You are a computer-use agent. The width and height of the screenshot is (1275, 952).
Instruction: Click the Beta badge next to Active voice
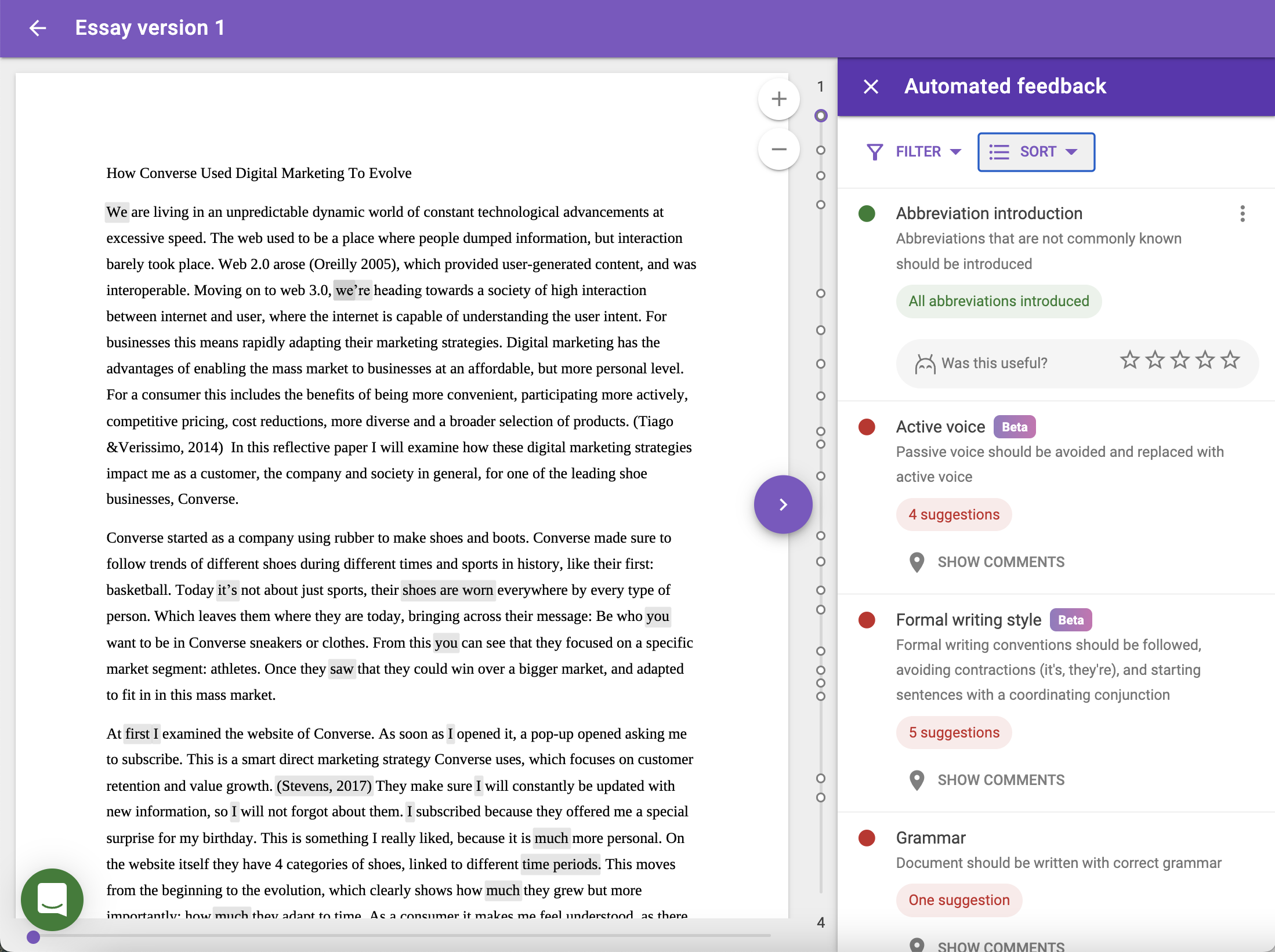1015,427
